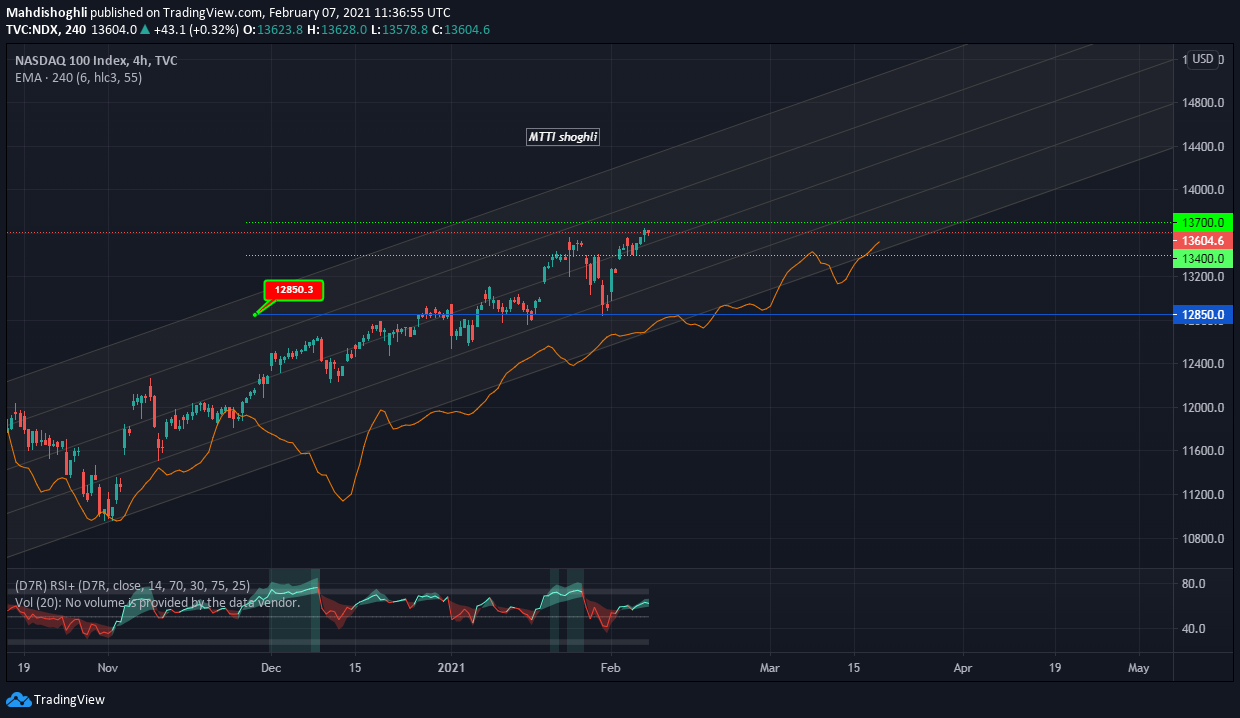
Task: Click the Nov label on time axis
Action: point(108,666)
